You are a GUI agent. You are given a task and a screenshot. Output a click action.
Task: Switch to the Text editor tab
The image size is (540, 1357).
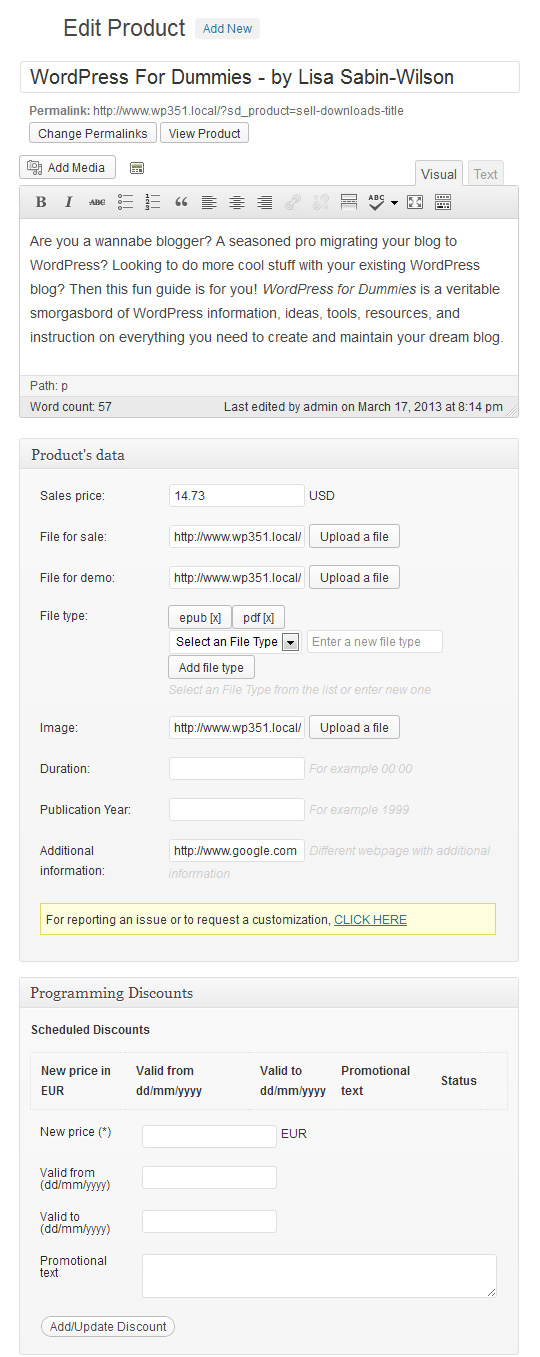(486, 174)
